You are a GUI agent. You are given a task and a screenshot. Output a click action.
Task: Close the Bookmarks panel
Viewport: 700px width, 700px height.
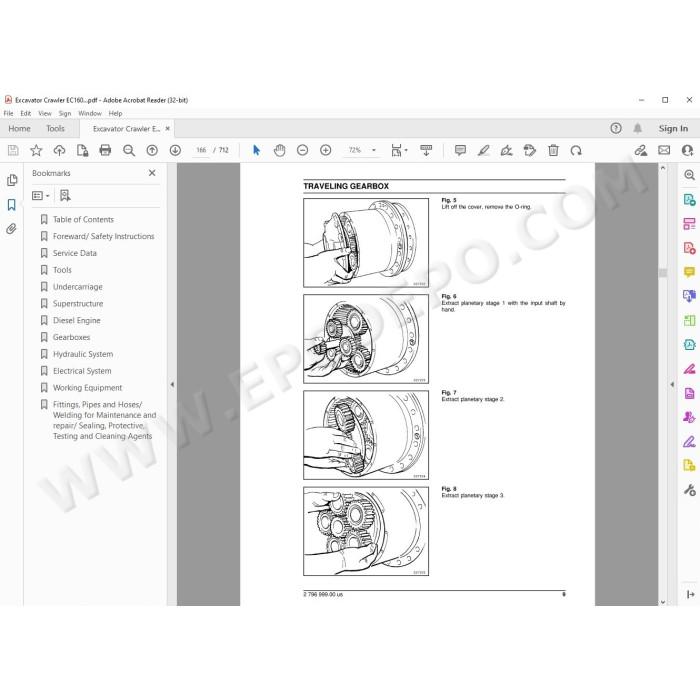click(152, 173)
